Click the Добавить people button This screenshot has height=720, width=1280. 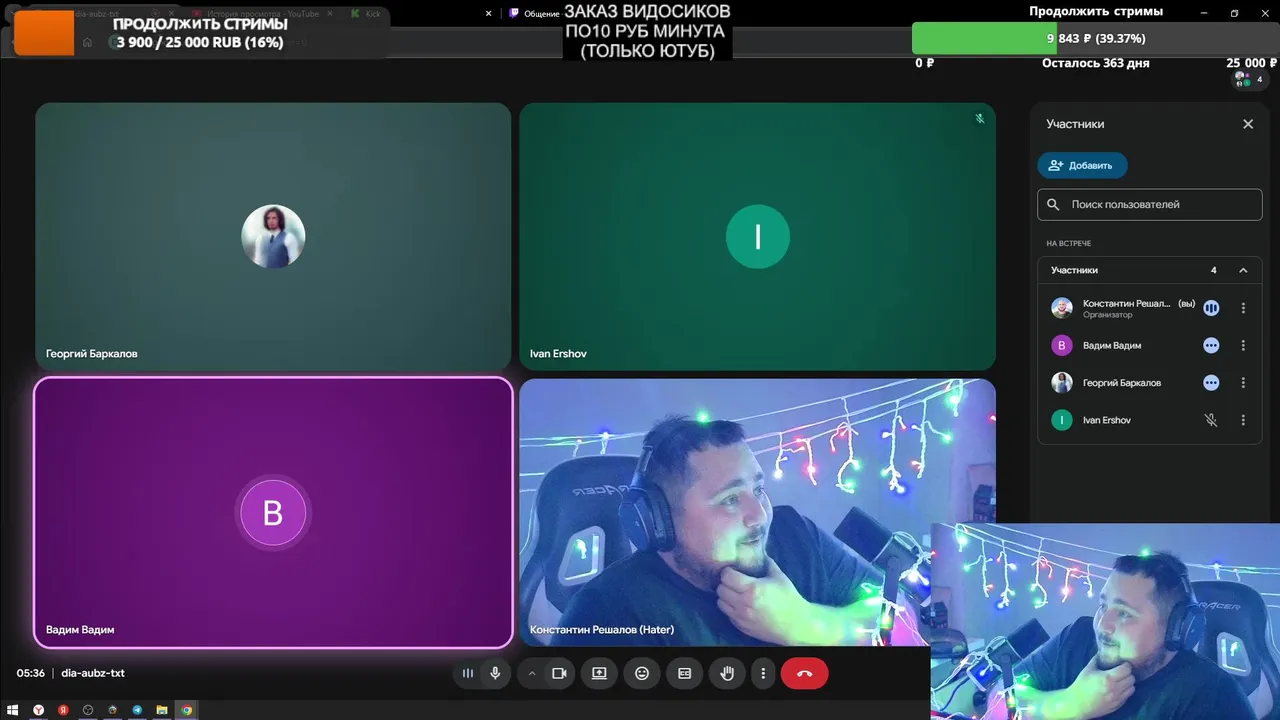point(1082,165)
